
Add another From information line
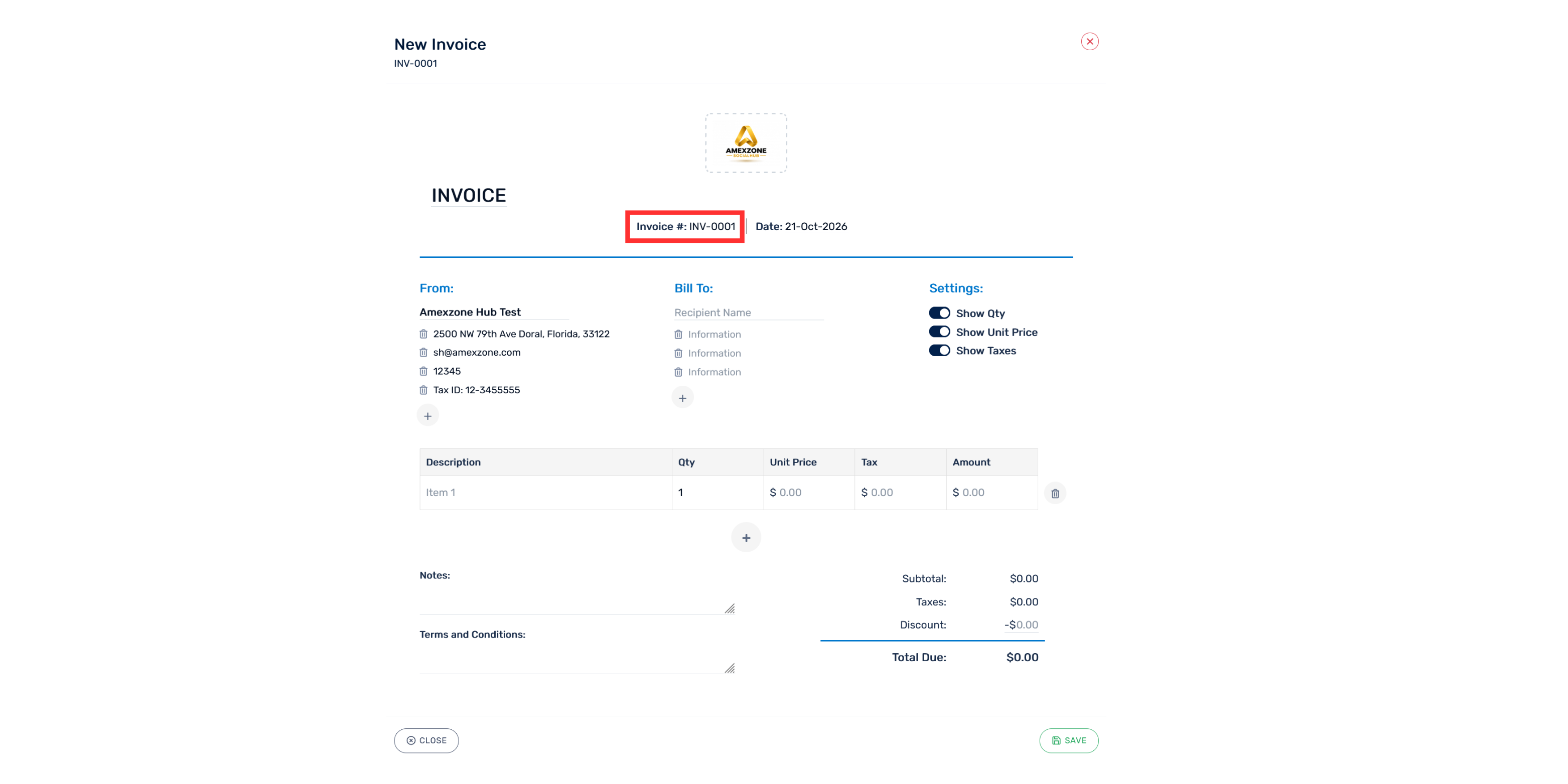[428, 416]
